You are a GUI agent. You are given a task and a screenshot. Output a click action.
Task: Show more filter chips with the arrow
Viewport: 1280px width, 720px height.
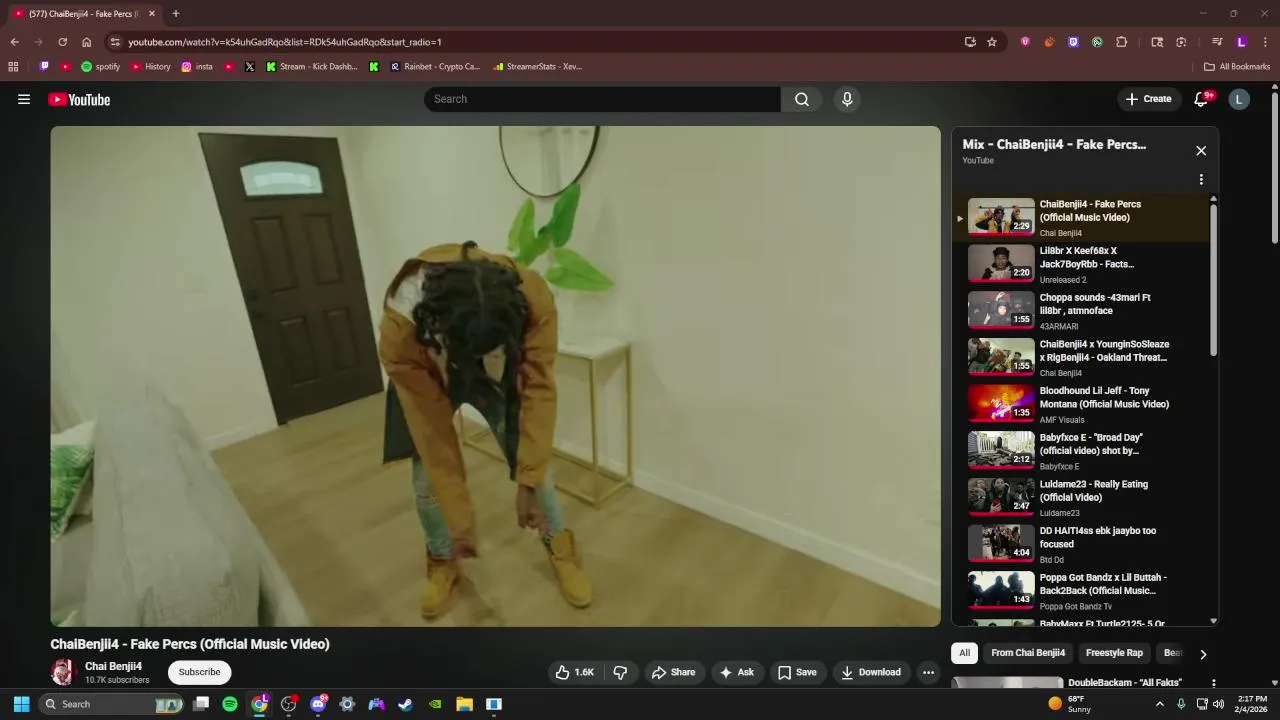(1203, 654)
